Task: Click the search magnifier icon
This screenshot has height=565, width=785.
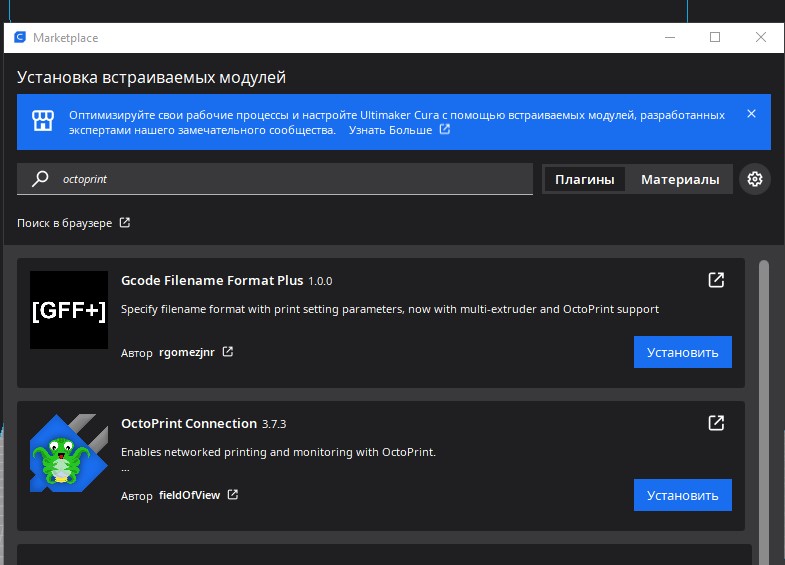Action: pyautogui.click(x=40, y=179)
